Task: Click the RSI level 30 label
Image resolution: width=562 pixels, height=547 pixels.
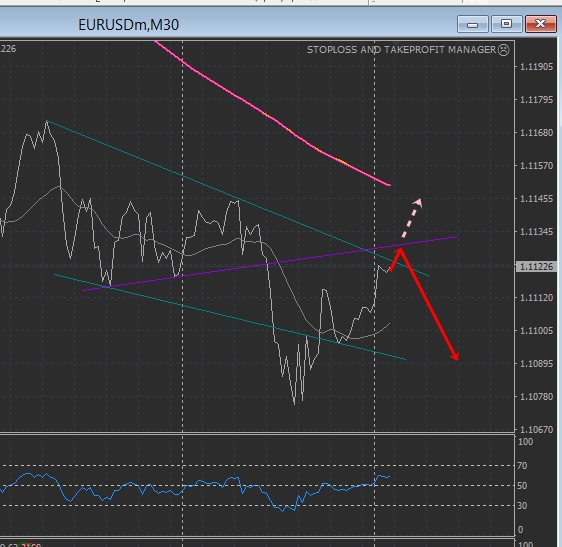Action: 522,505
